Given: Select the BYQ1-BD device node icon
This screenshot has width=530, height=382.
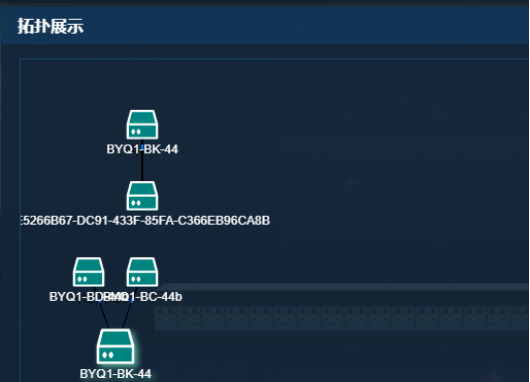Looking at the screenshot, I should (x=89, y=272).
